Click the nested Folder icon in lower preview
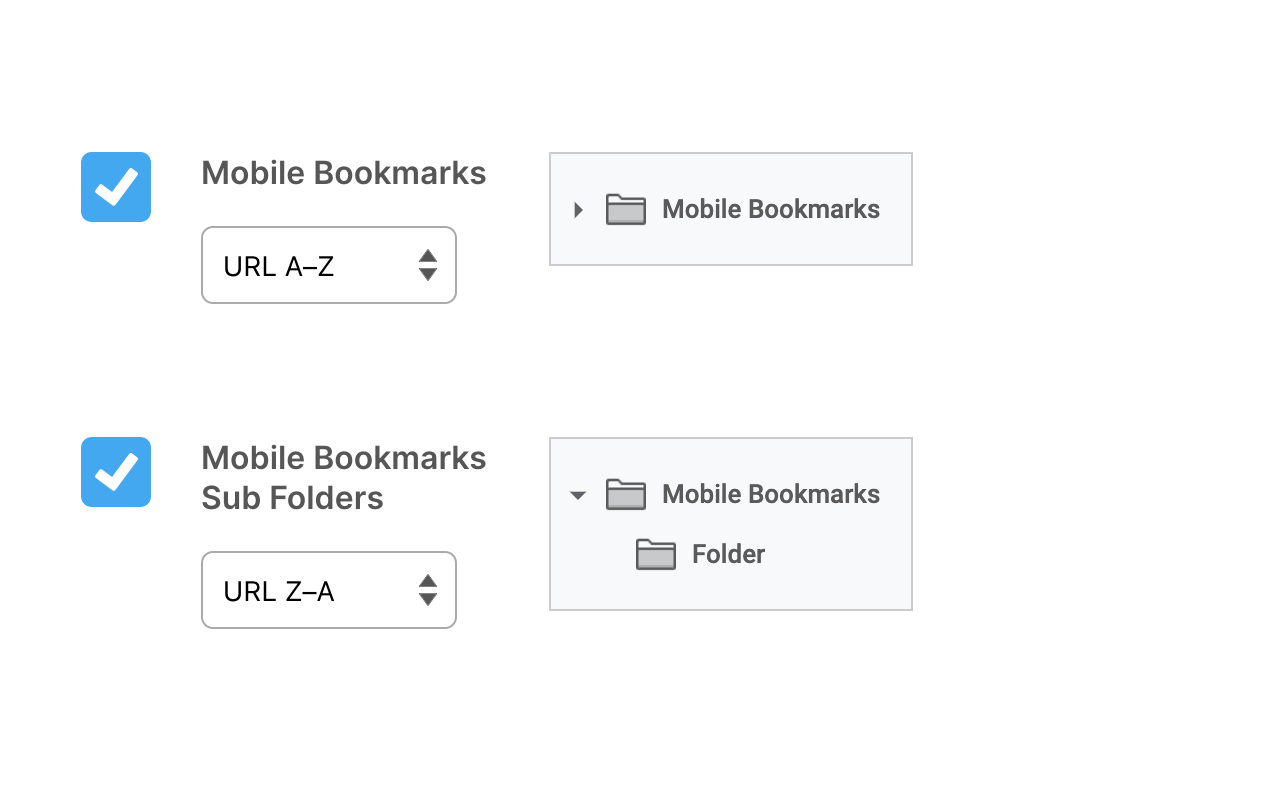1280x800 pixels. click(656, 554)
